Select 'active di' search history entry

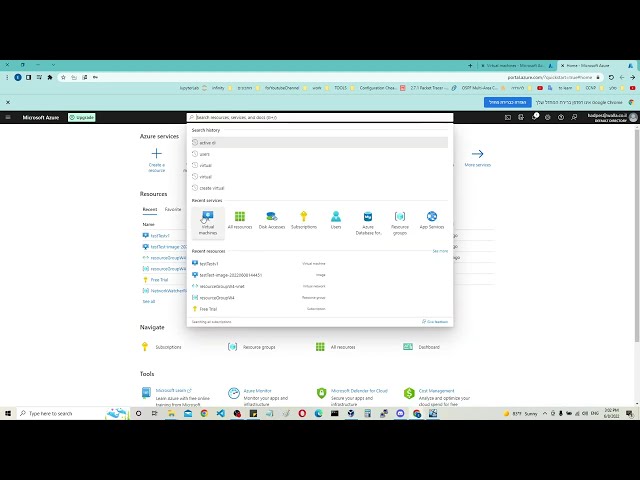click(320, 142)
